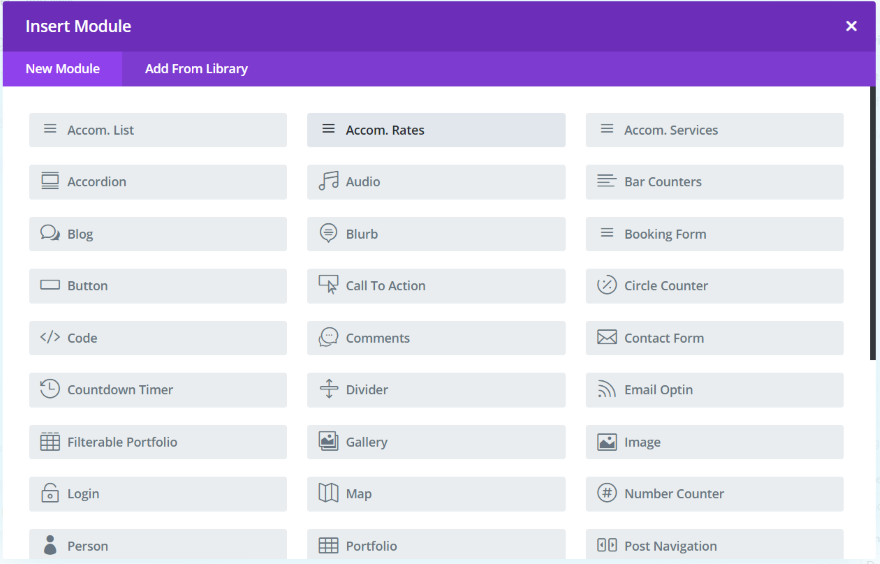880x564 pixels.
Task: Click the Contact Form envelope icon
Action: pyautogui.click(x=607, y=337)
